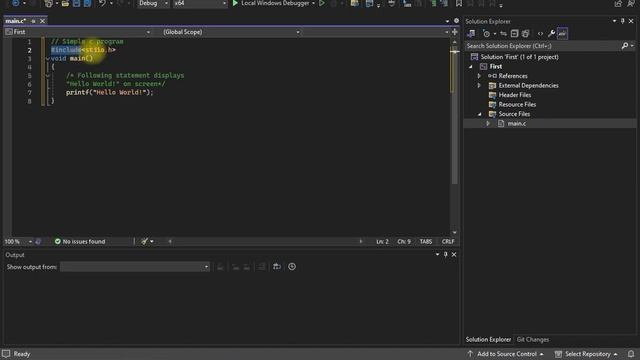Expand the References node
The width and height of the screenshot is (640, 360).
click(x=479, y=76)
